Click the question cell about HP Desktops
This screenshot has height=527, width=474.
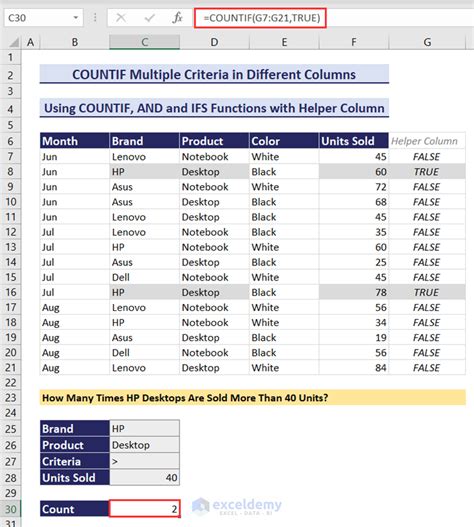pos(253,398)
